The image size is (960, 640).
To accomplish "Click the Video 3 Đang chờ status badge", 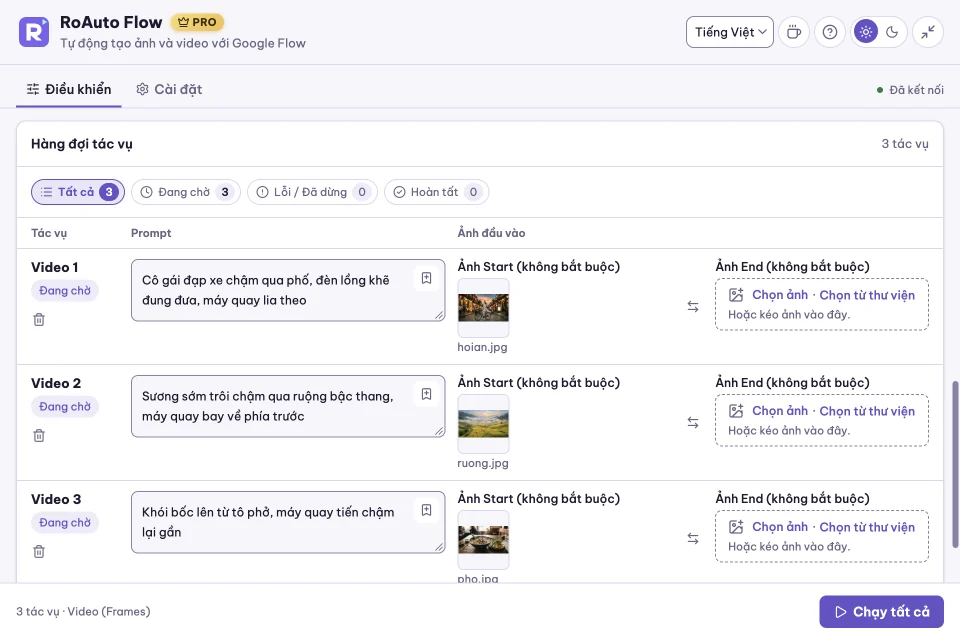I will click(x=65, y=522).
